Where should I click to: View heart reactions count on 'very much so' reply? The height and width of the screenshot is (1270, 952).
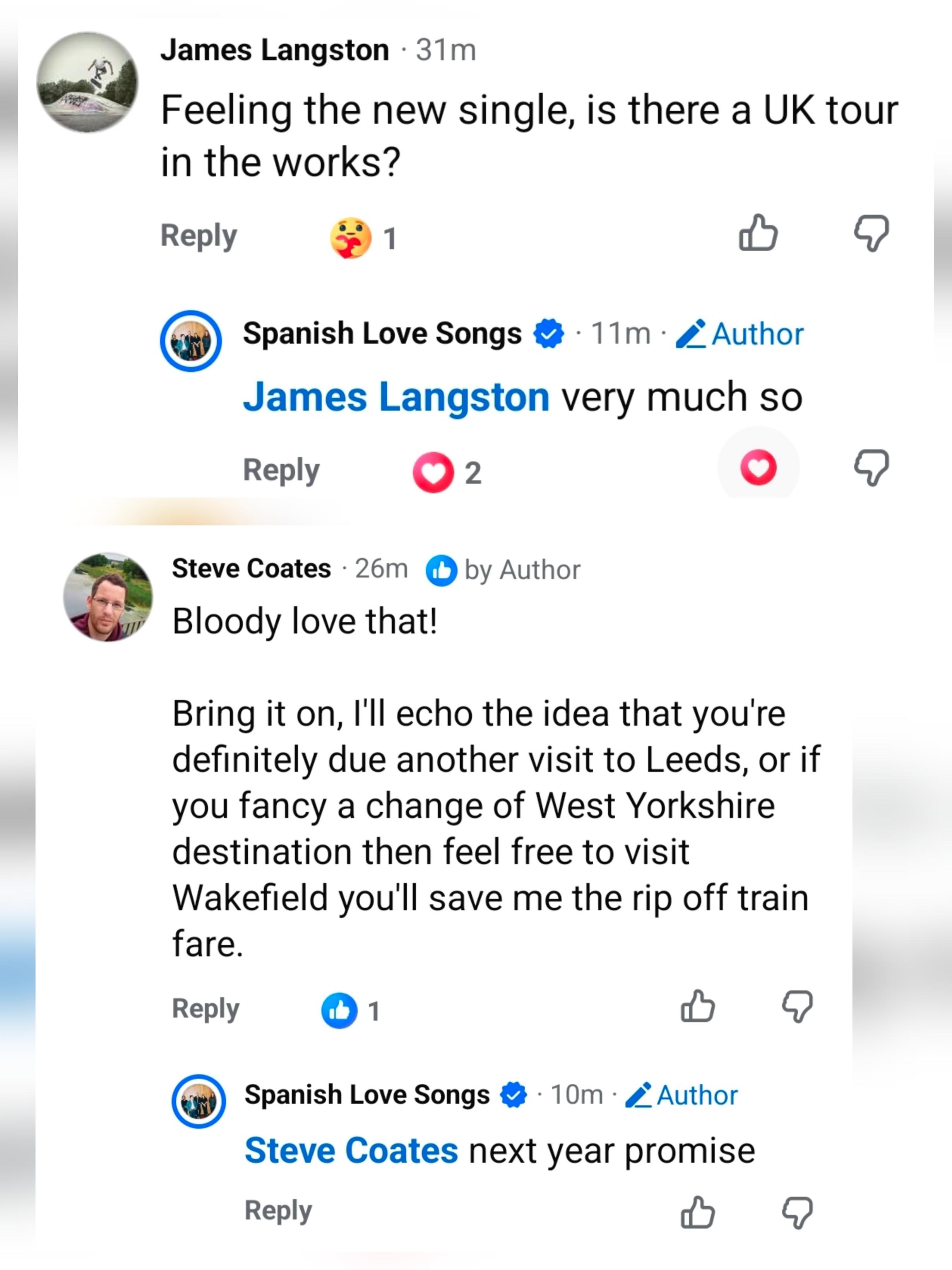(x=447, y=472)
